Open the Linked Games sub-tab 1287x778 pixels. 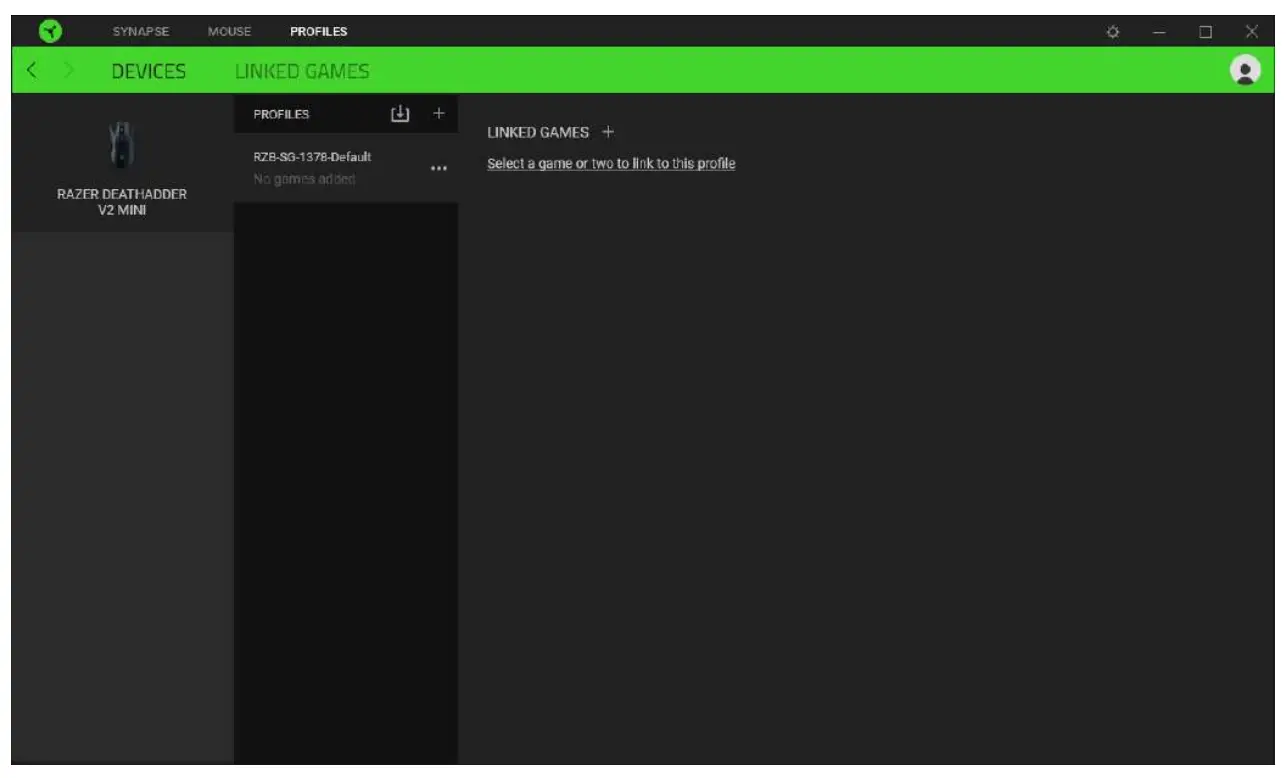[302, 71]
